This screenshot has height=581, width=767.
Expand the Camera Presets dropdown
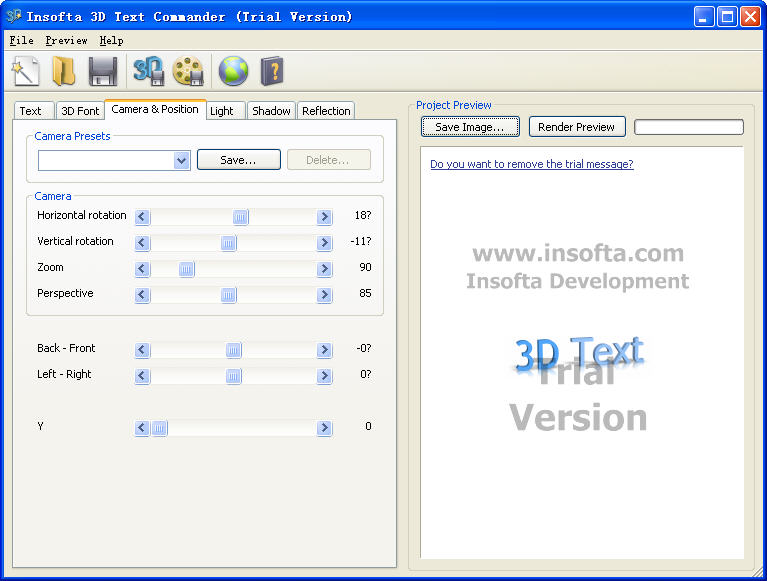click(181, 160)
